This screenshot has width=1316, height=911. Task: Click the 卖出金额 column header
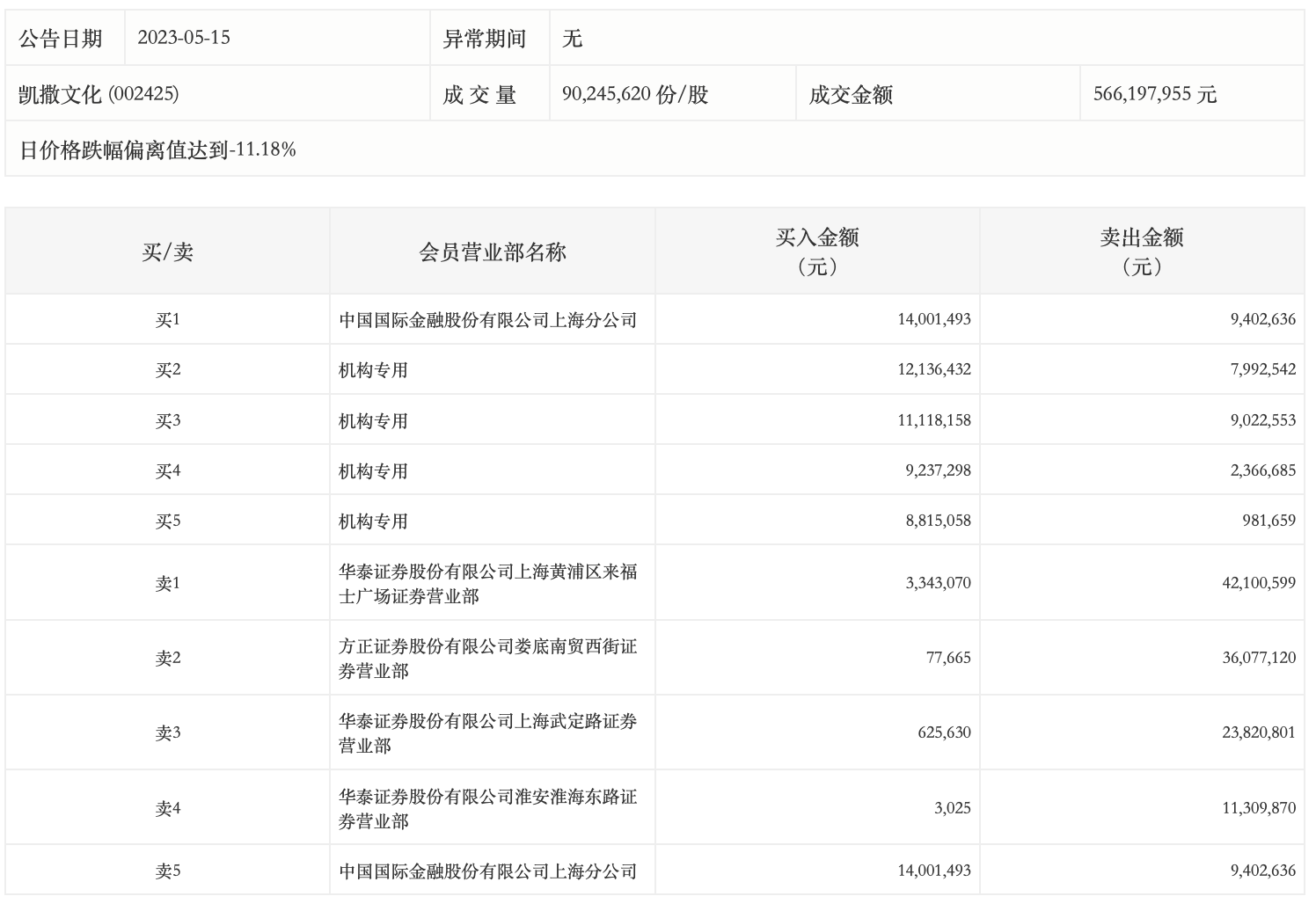tap(1141, 251)
